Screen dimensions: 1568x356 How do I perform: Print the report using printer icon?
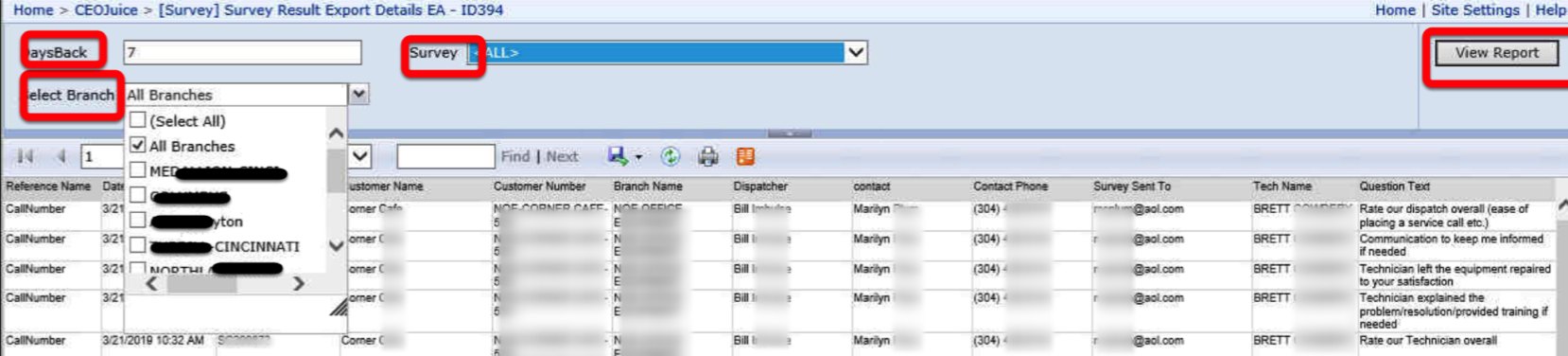pyautogui.click(x=707, y=156)
